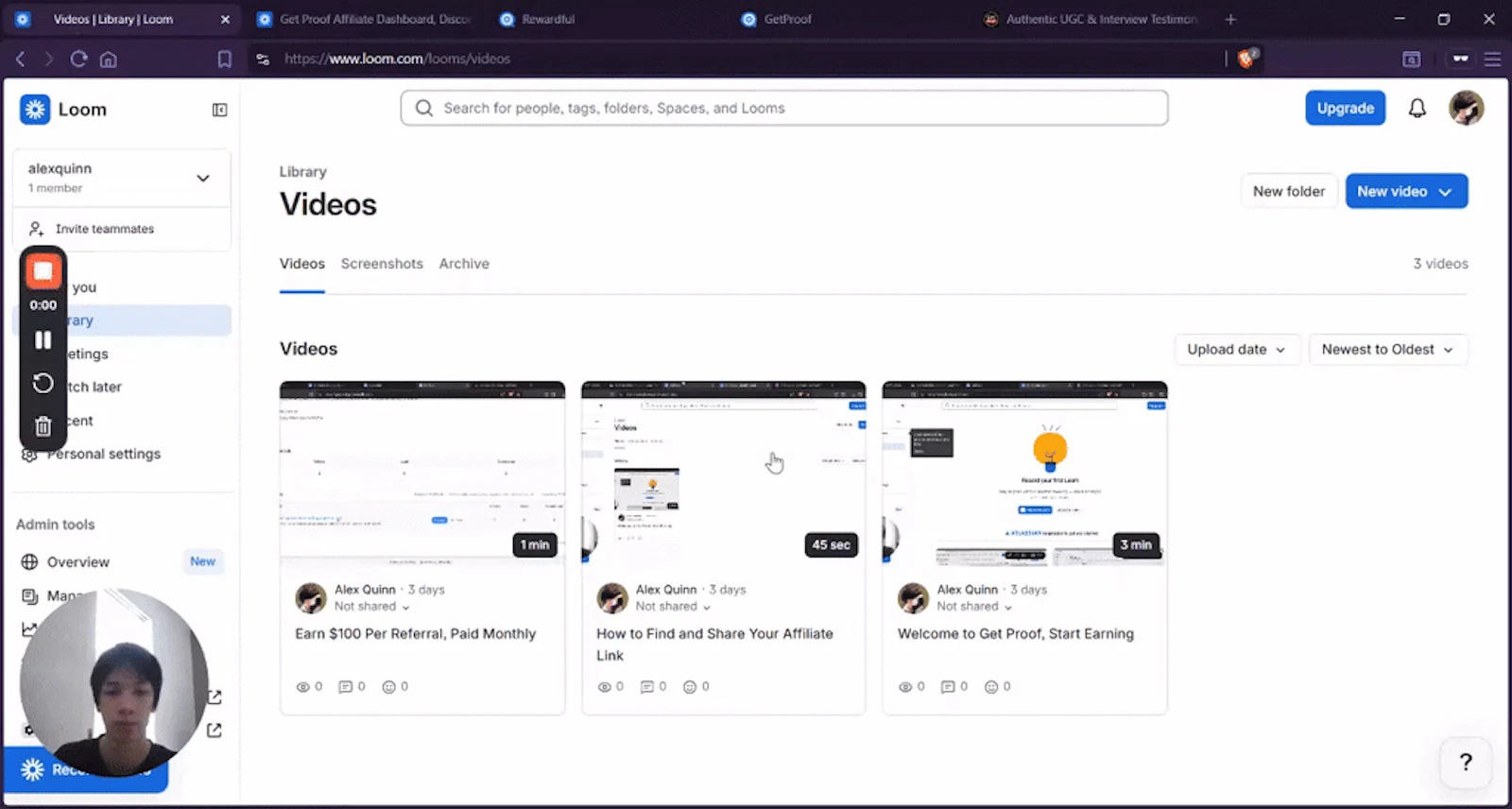Viewport: 1512px width, 809px height.
Task: Open the profile avatar menu in the header
Action: pyautogui.click(x=1466, y=108)
